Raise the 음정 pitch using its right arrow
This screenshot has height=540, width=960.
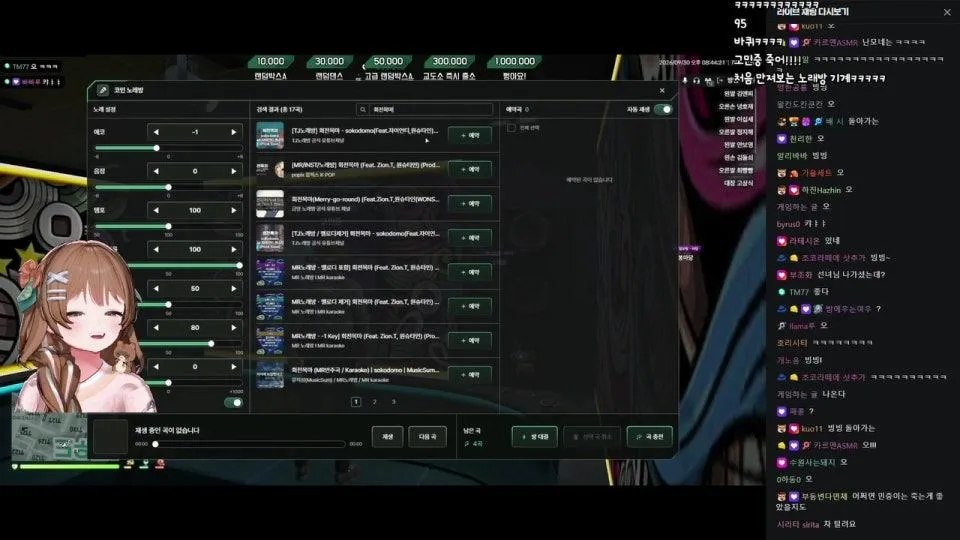[x=233, y=171]
